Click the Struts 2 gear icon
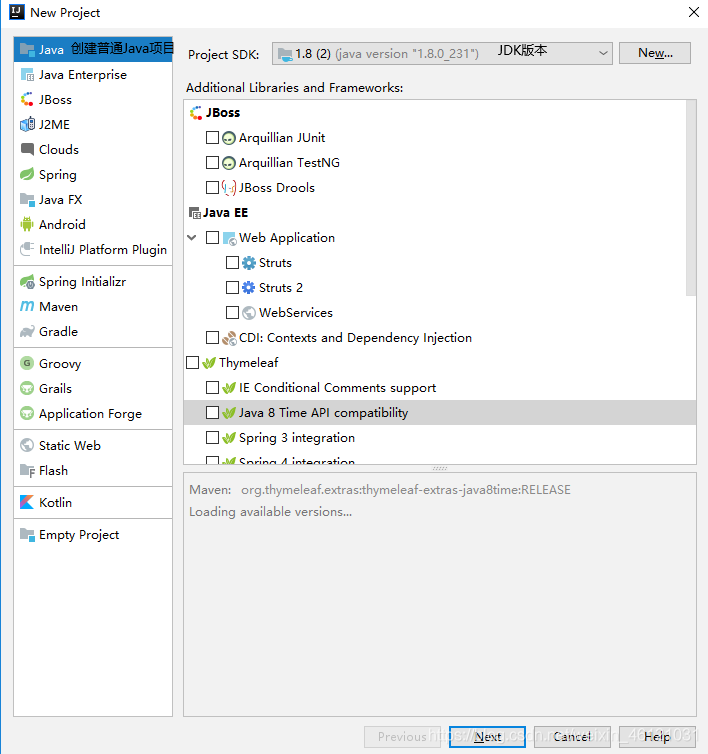The image size is (708, 754). (249, 288)
